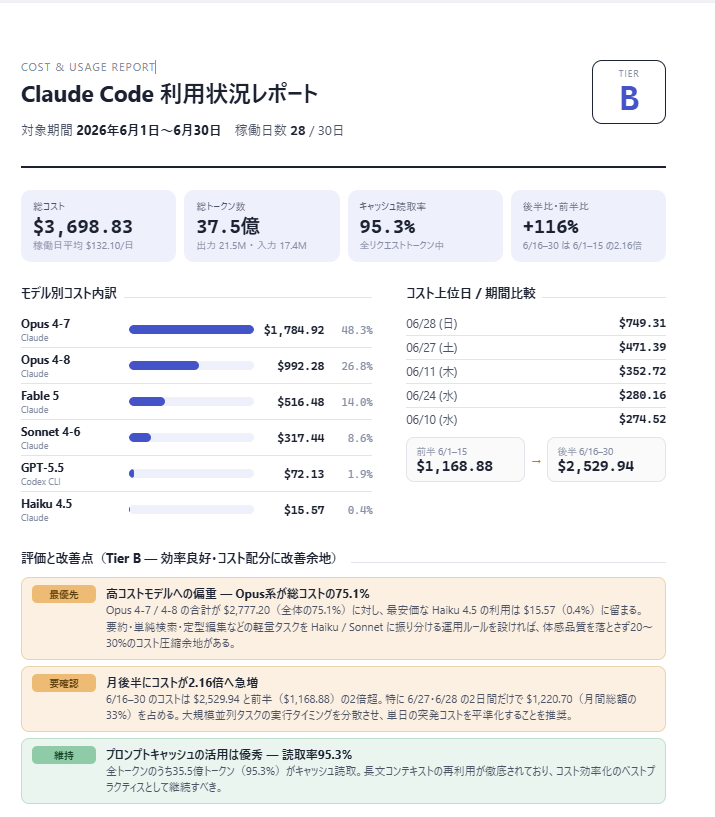Click the Opus 4-8 cost bar
Viewport: 715px width, 817px height.
(191, 365)
